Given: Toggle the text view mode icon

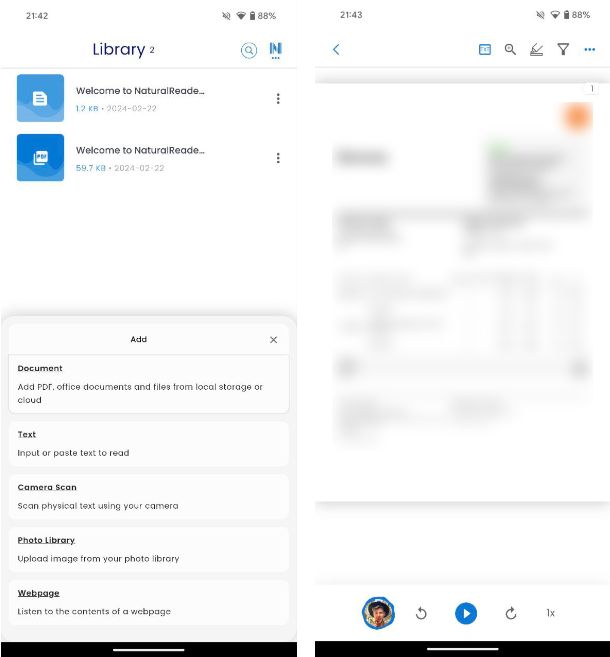Looking at the screenshot, I should [x=485, y=49].
